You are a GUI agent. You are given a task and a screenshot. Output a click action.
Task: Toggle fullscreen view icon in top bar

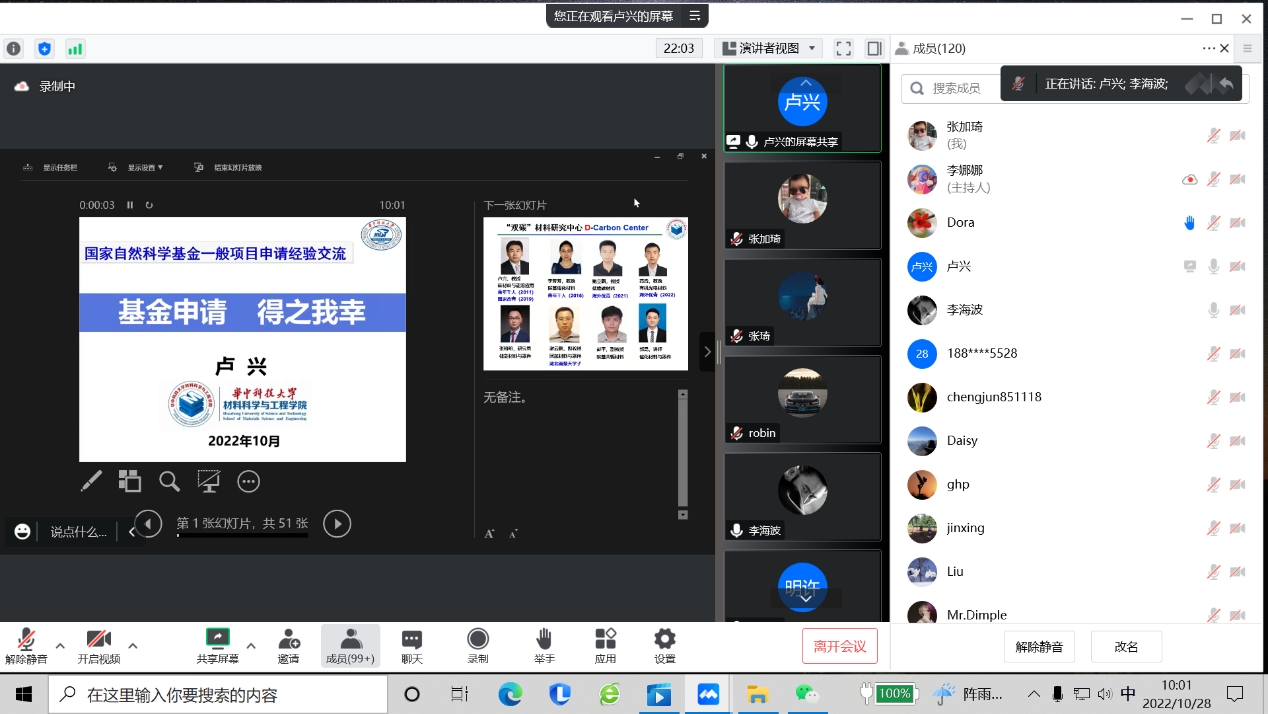click(843, 48)
